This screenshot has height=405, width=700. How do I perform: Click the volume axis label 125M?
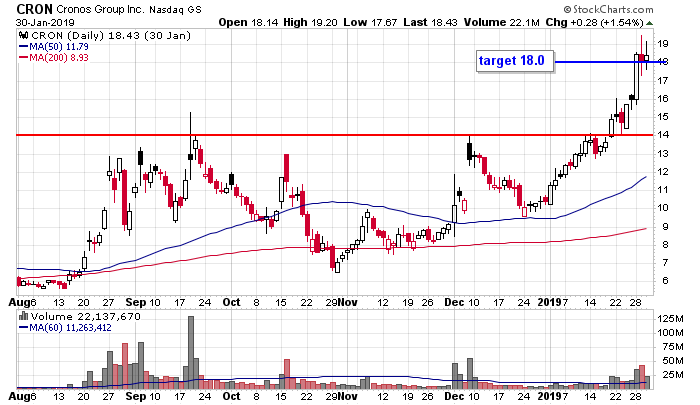[671, 319]
